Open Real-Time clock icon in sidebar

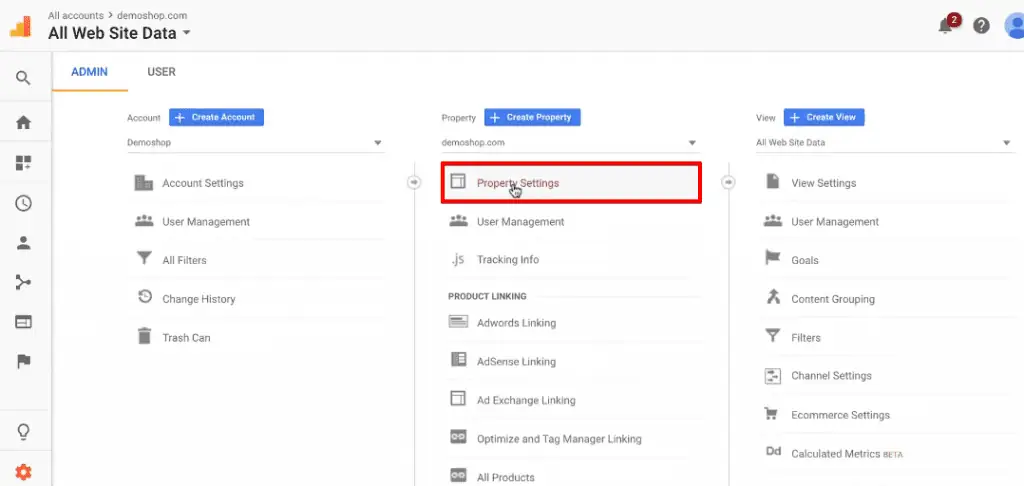[x=24, y=203]
